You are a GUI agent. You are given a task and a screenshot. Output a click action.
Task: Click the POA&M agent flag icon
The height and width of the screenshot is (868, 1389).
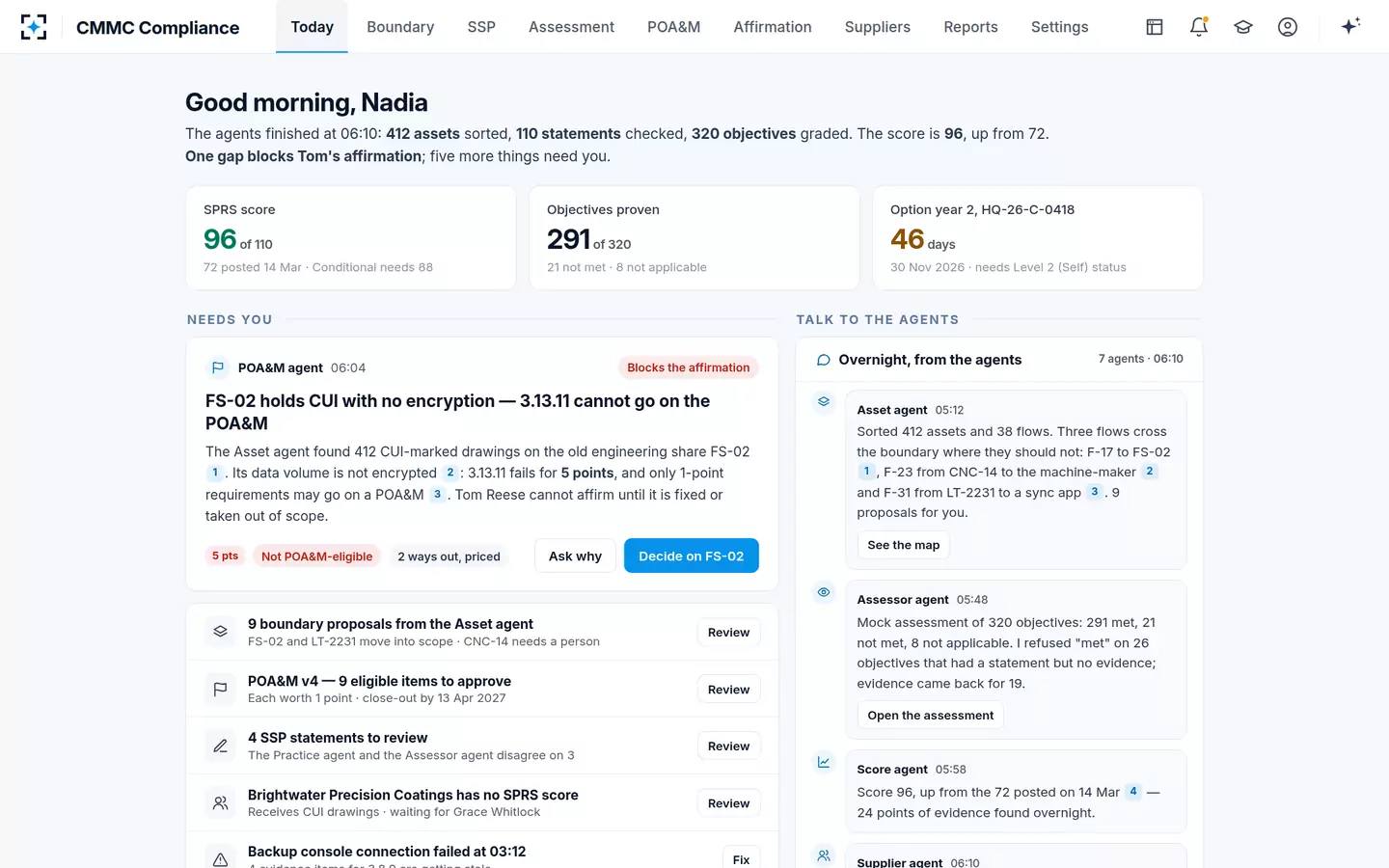pos(217,367)
